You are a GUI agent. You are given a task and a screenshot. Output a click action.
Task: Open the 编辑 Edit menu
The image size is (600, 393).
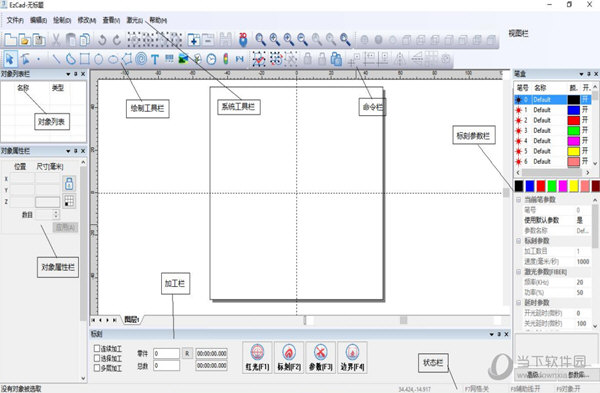(38, 20)
